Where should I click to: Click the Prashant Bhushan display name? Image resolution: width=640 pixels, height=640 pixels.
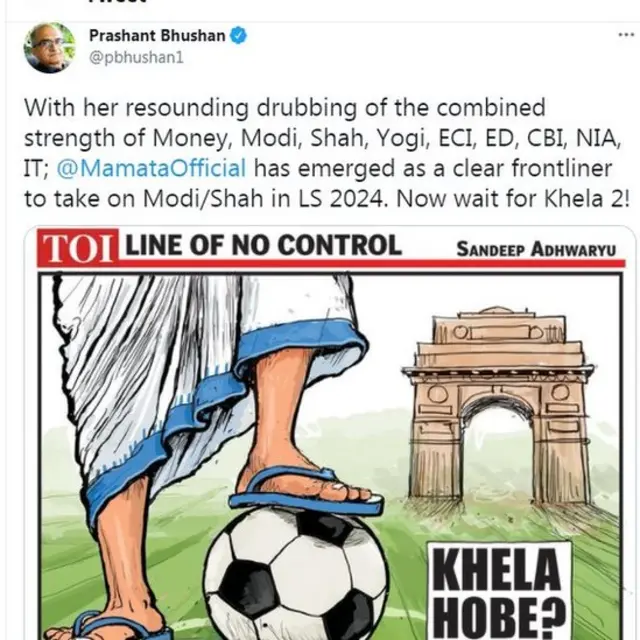(157, 36)
